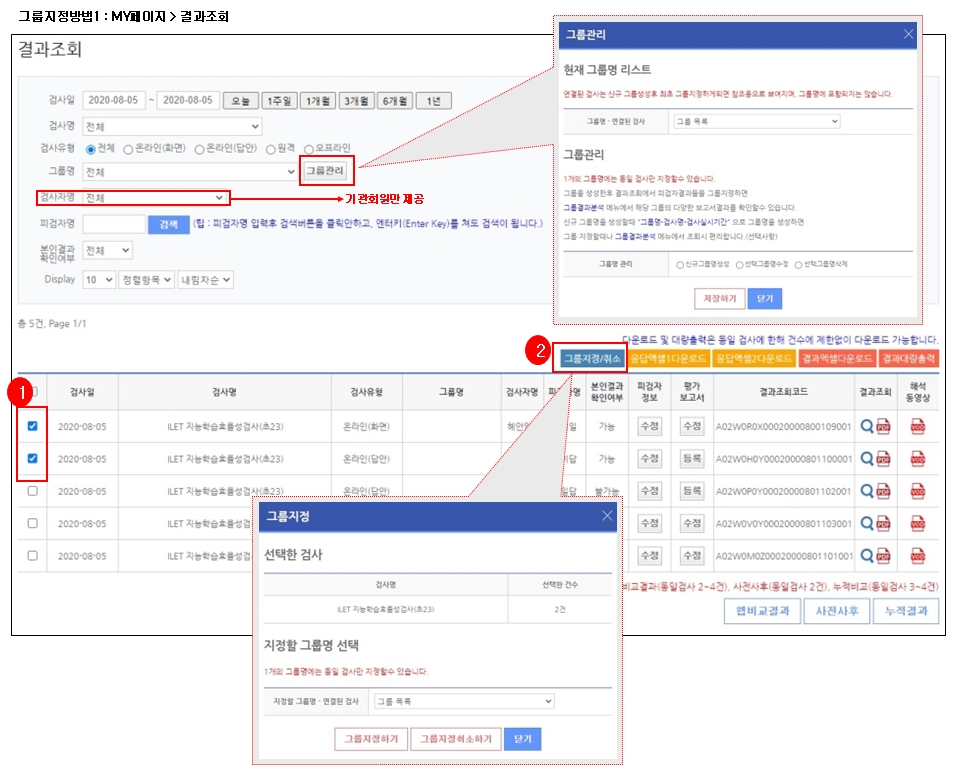Viewport: 957px width, 782px height.
Task: Open the PDF icon in the last result row
Action: pyautogui.click(x=883, y=555)
